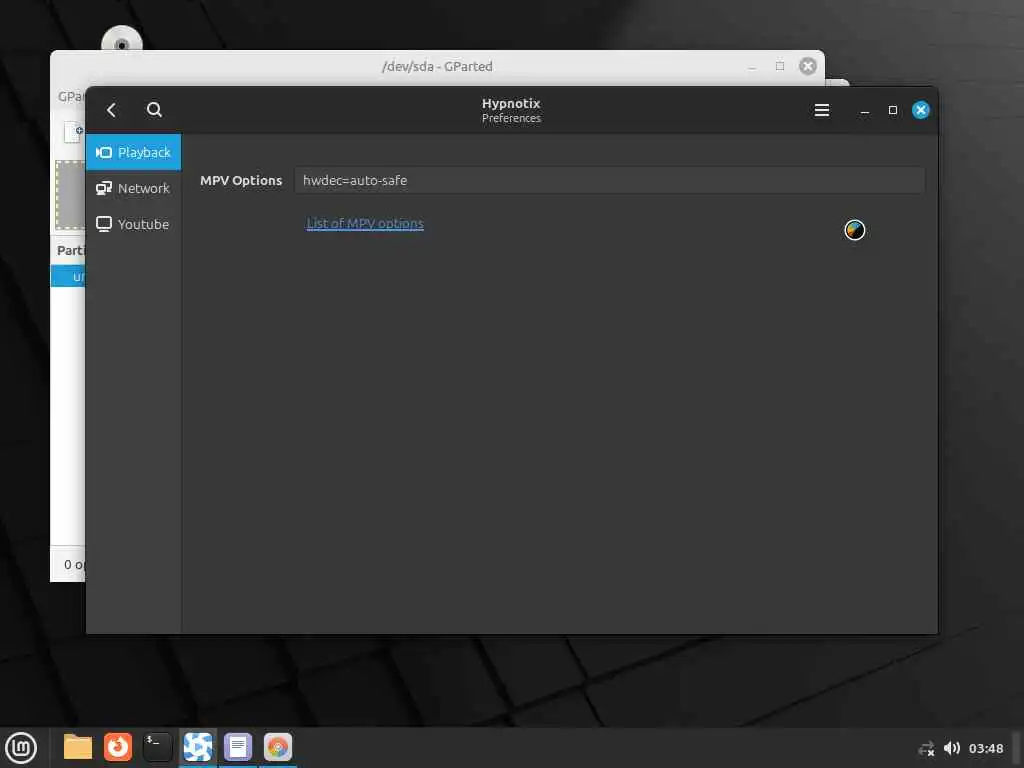Image resolution: width=1024 pixels, height=768 pixels.
Task: Minimize the GParted window
Action: coord(752,67)
